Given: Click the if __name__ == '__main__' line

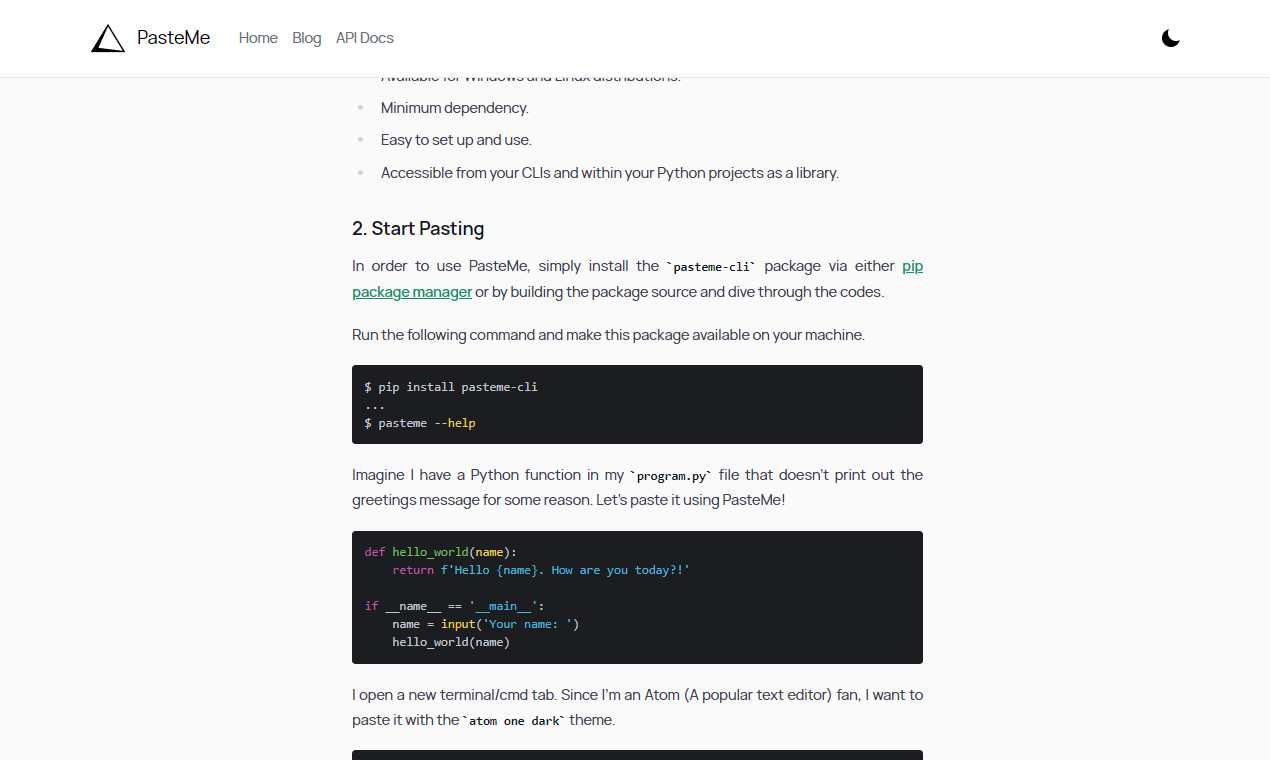Looking at the screenshot, I should [x=455, y=606].
